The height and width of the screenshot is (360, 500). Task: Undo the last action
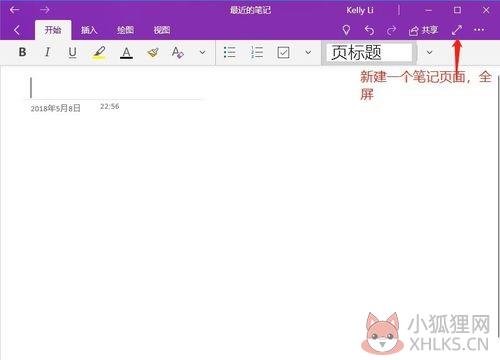[369, 30]
